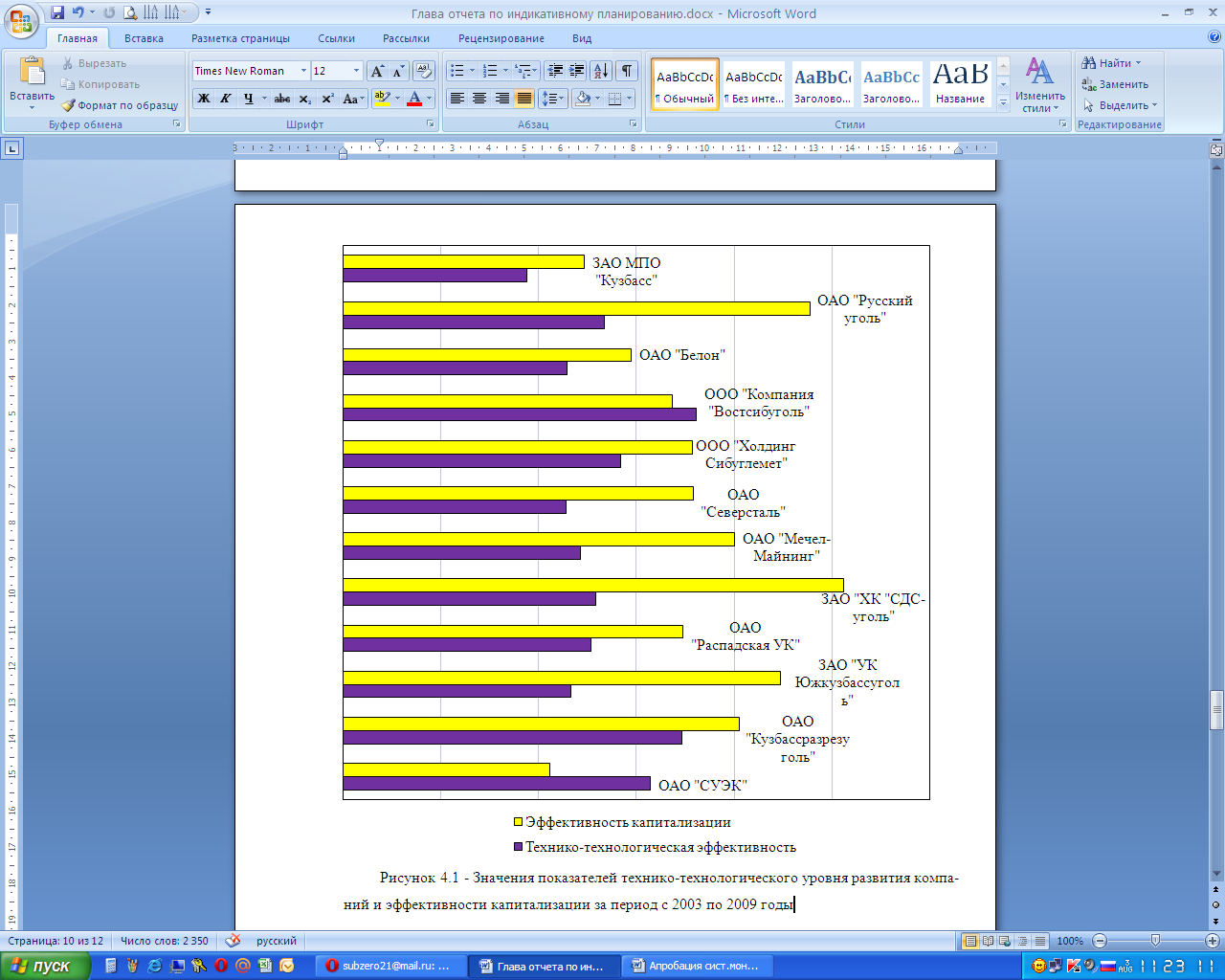Click the yellow text highlight color button
This screenshot has height=980, width=1225.
click(x=381, y=99)
